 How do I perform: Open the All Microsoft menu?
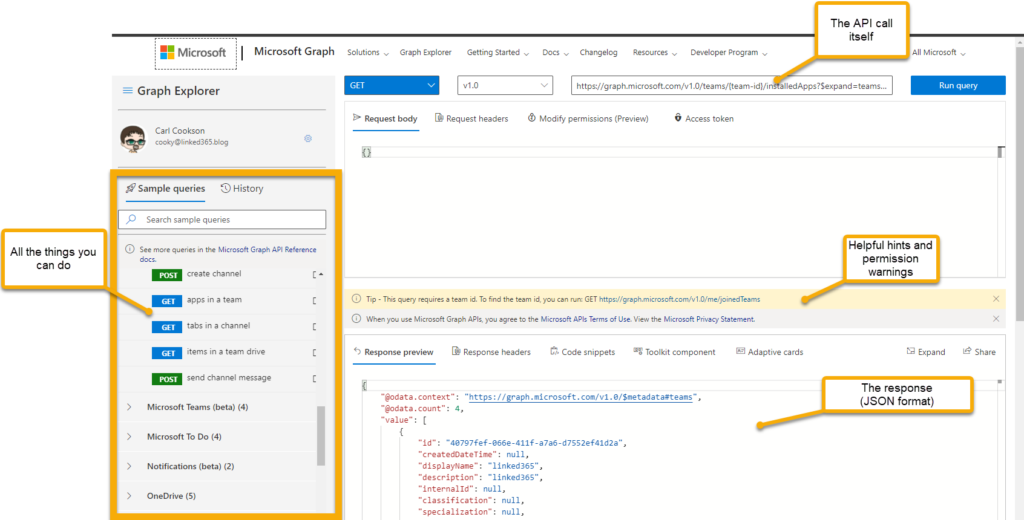938,53
